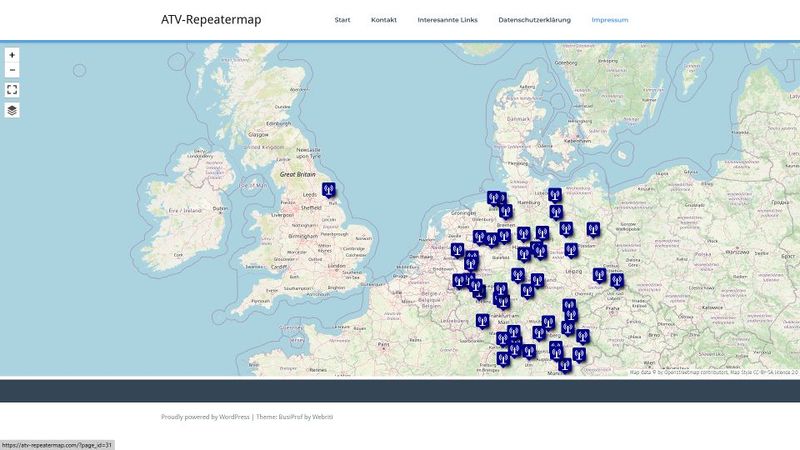Viewport: 800px width, 450px height.
Task: Select the repeater marker beside Leipzig
Action: [x=599, y=275]
